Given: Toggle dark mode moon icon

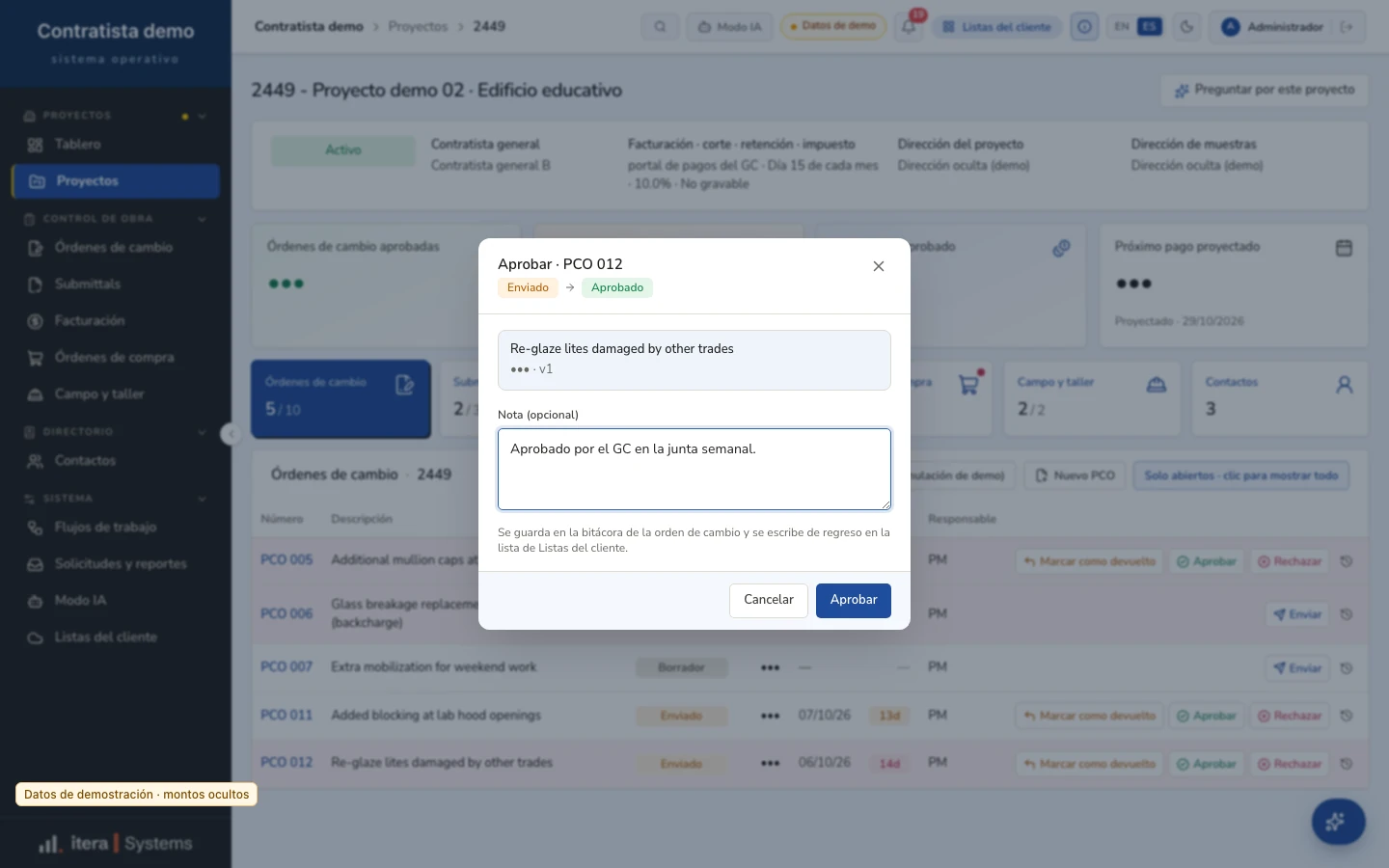Looking at the screenshot, I should coord(1186,27).
